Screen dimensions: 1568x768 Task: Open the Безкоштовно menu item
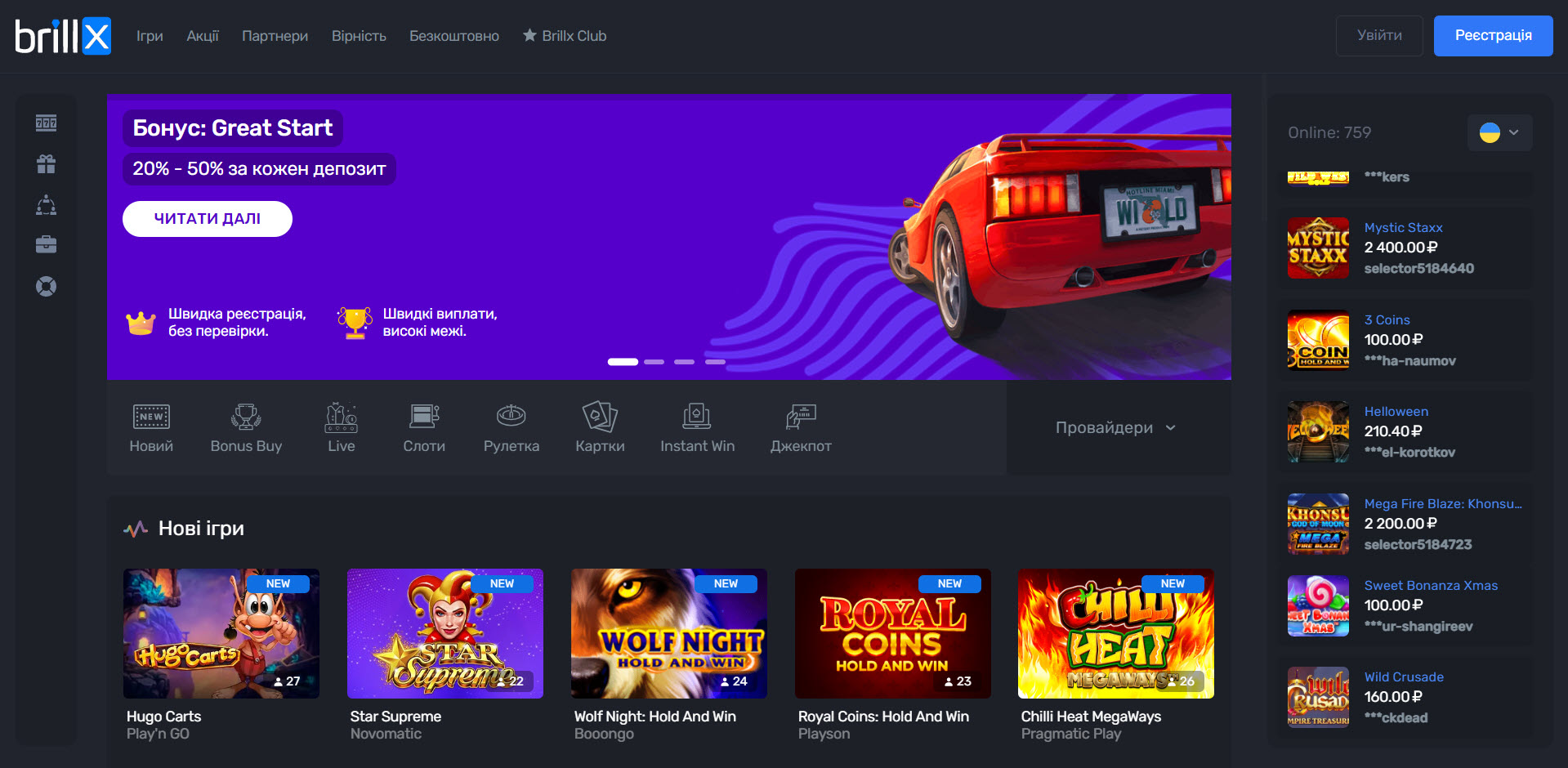tap(454, 36)
